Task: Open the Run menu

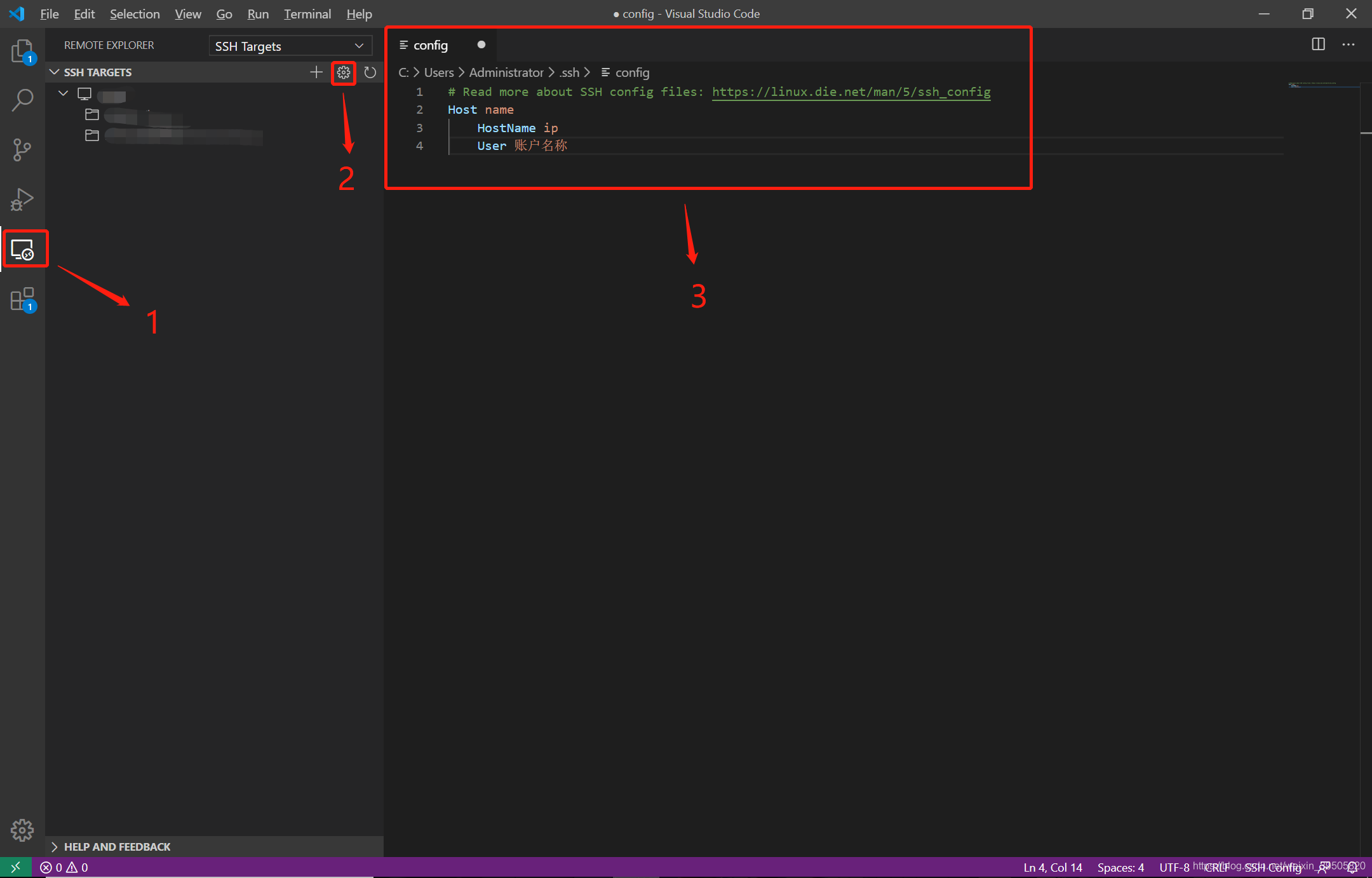Action: pyautogui.click(x=258, y=14)
